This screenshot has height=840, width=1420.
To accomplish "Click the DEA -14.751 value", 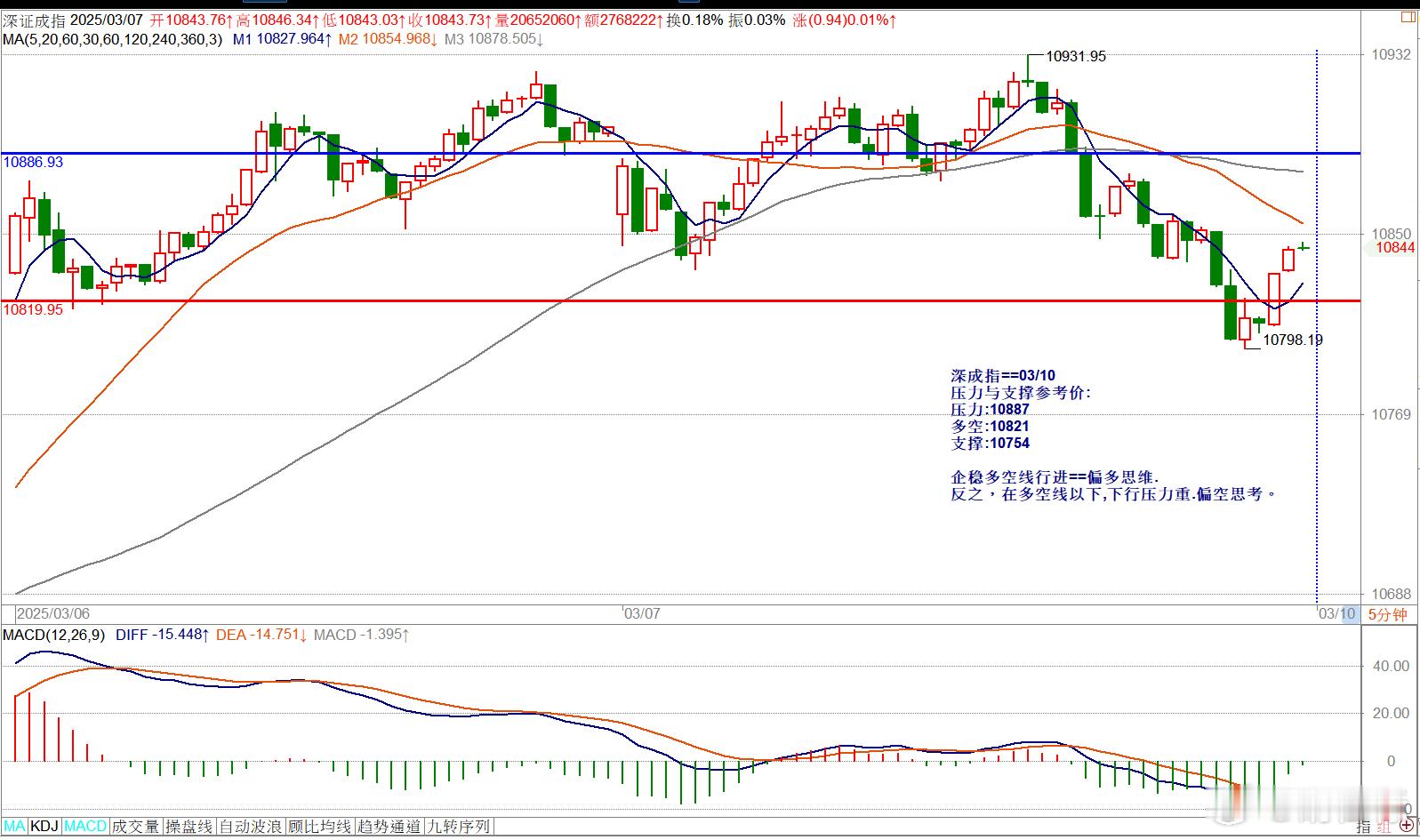I will click(x=261, y=635).
